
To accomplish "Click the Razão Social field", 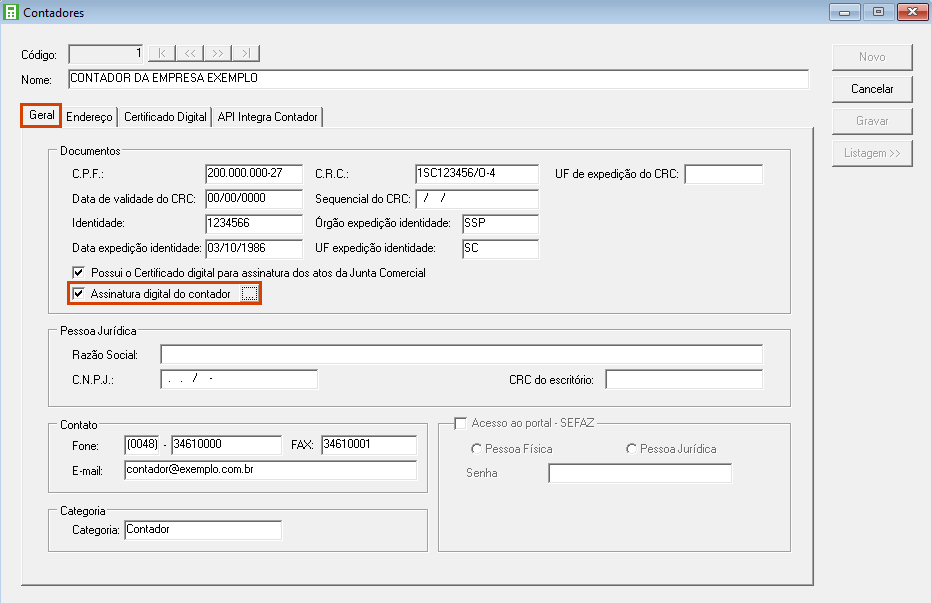I will 461,354.
